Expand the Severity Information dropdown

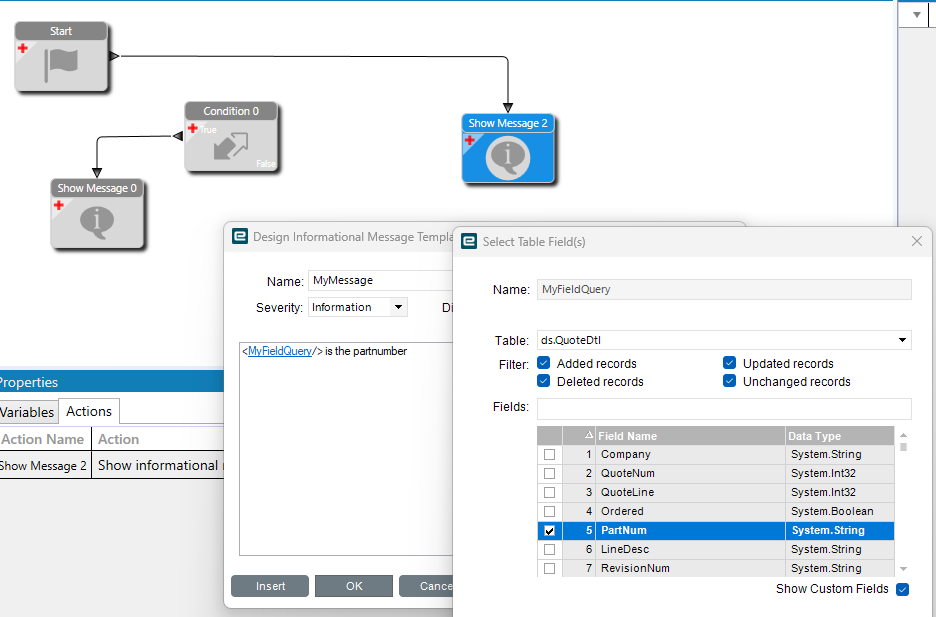click(x=398, y=307)
